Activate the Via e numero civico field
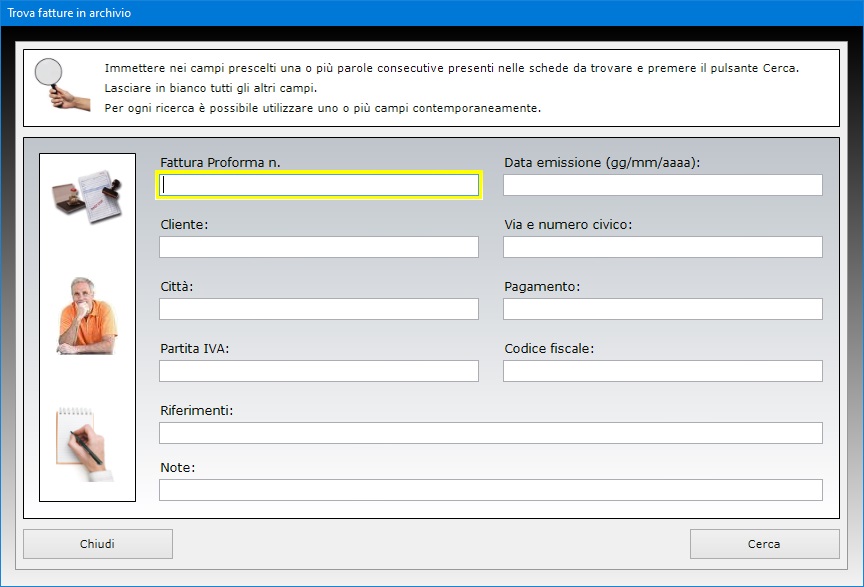 [x=662, y=247]
